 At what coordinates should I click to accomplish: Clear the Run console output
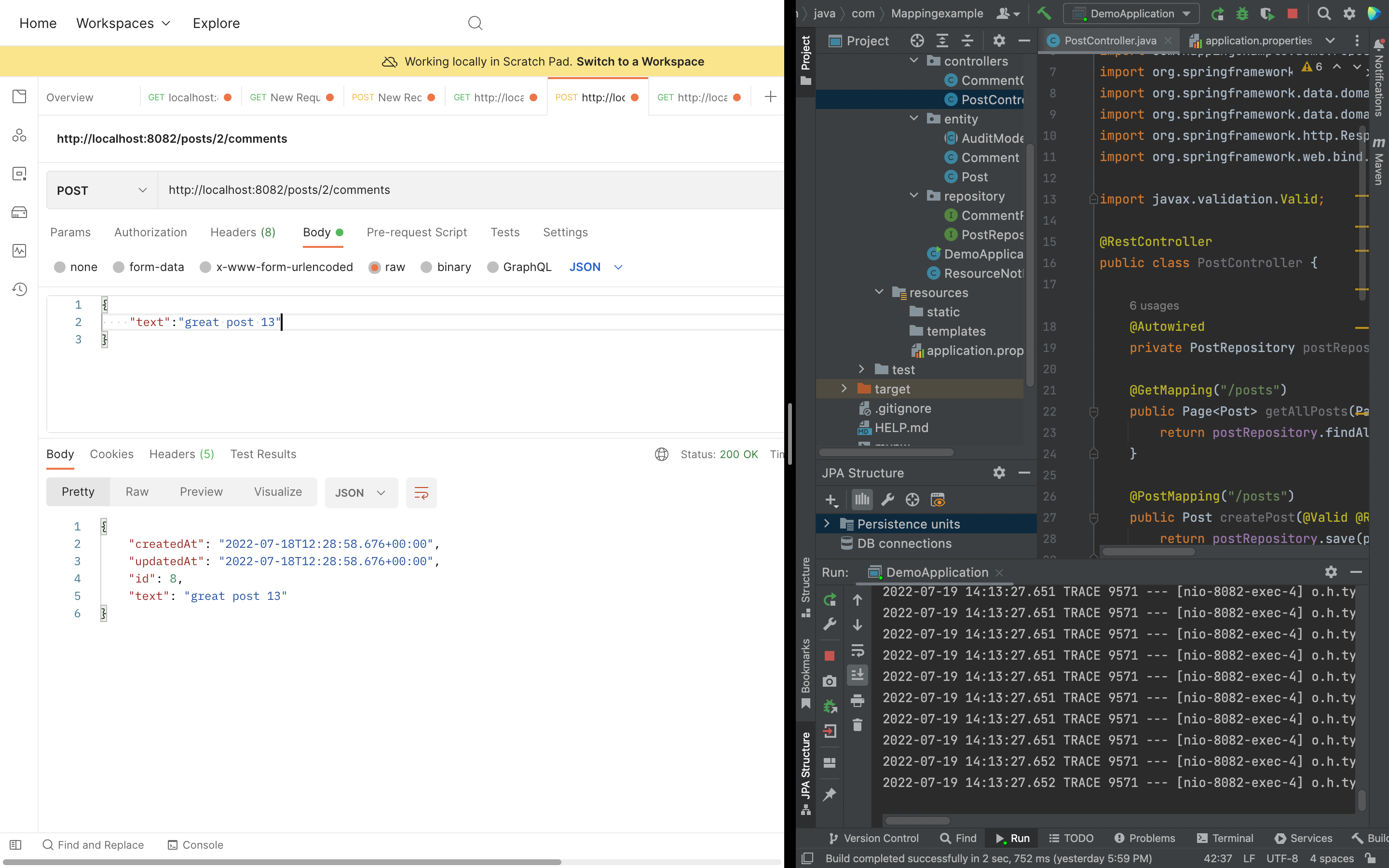coord(858,725)
